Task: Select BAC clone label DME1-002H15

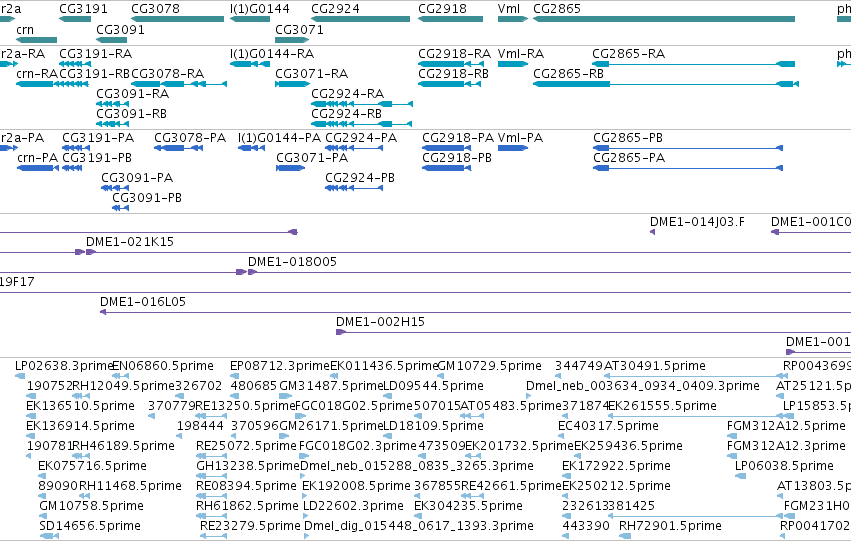Action: tap(380, 322)
